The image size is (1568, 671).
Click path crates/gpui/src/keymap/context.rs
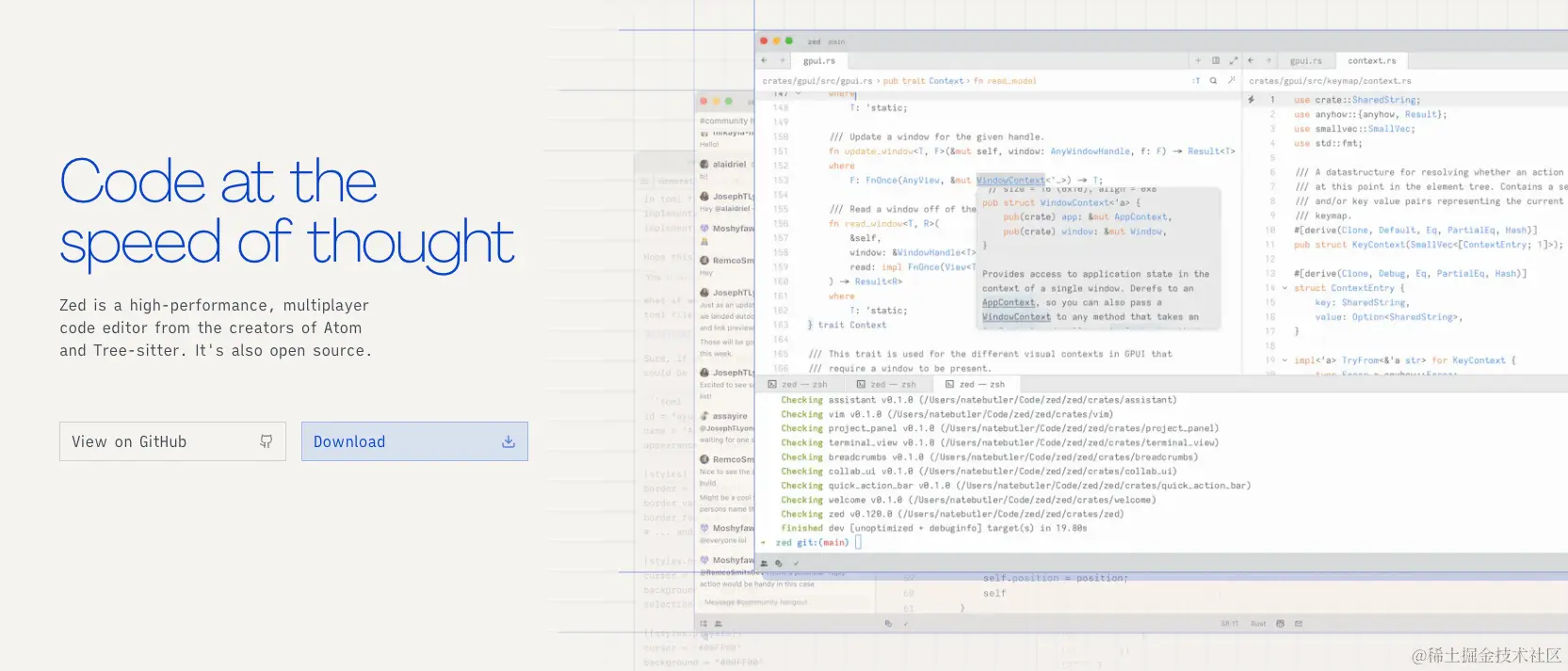(x=1330, y=81)
